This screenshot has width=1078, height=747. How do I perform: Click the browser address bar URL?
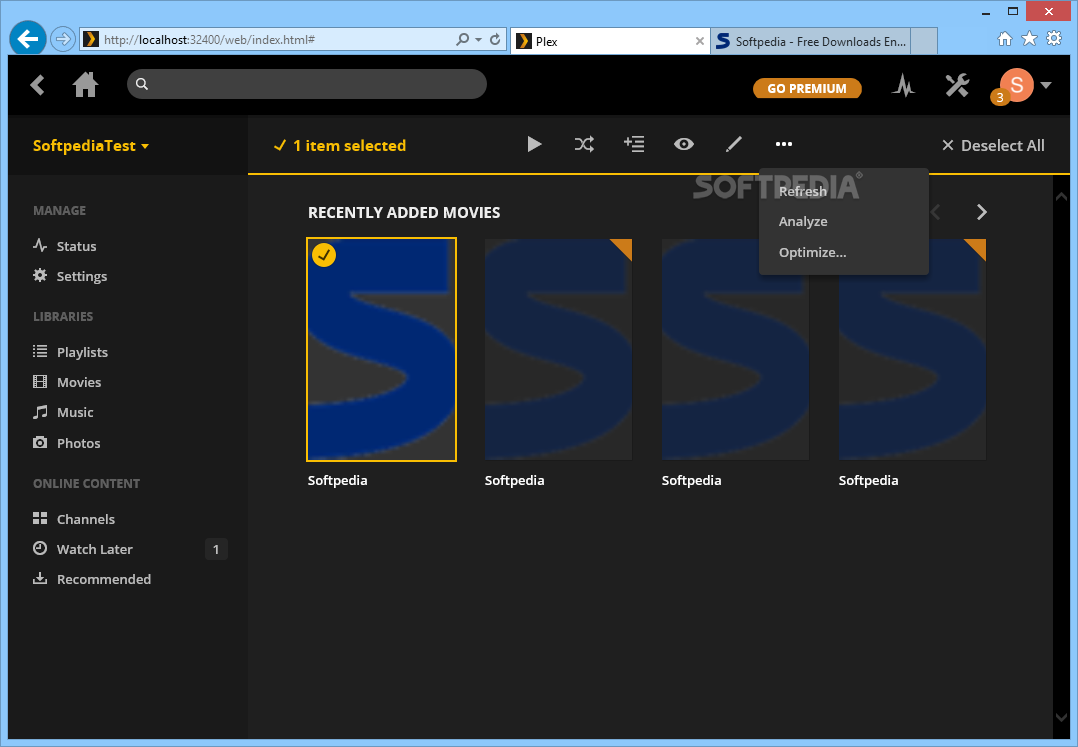click(209, 40)
